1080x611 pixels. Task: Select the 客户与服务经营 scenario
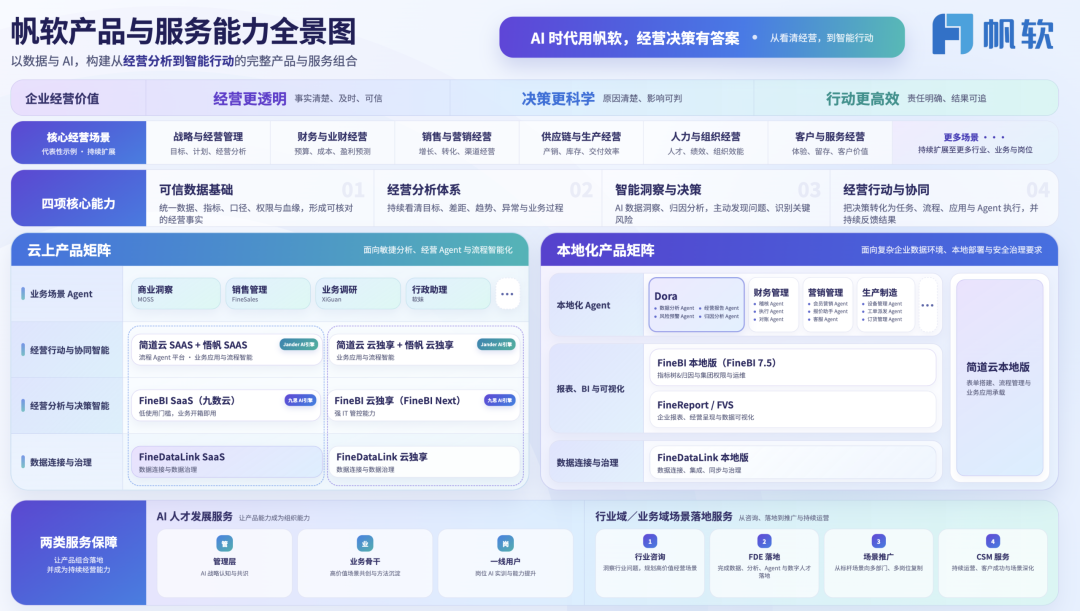(829, 143)
